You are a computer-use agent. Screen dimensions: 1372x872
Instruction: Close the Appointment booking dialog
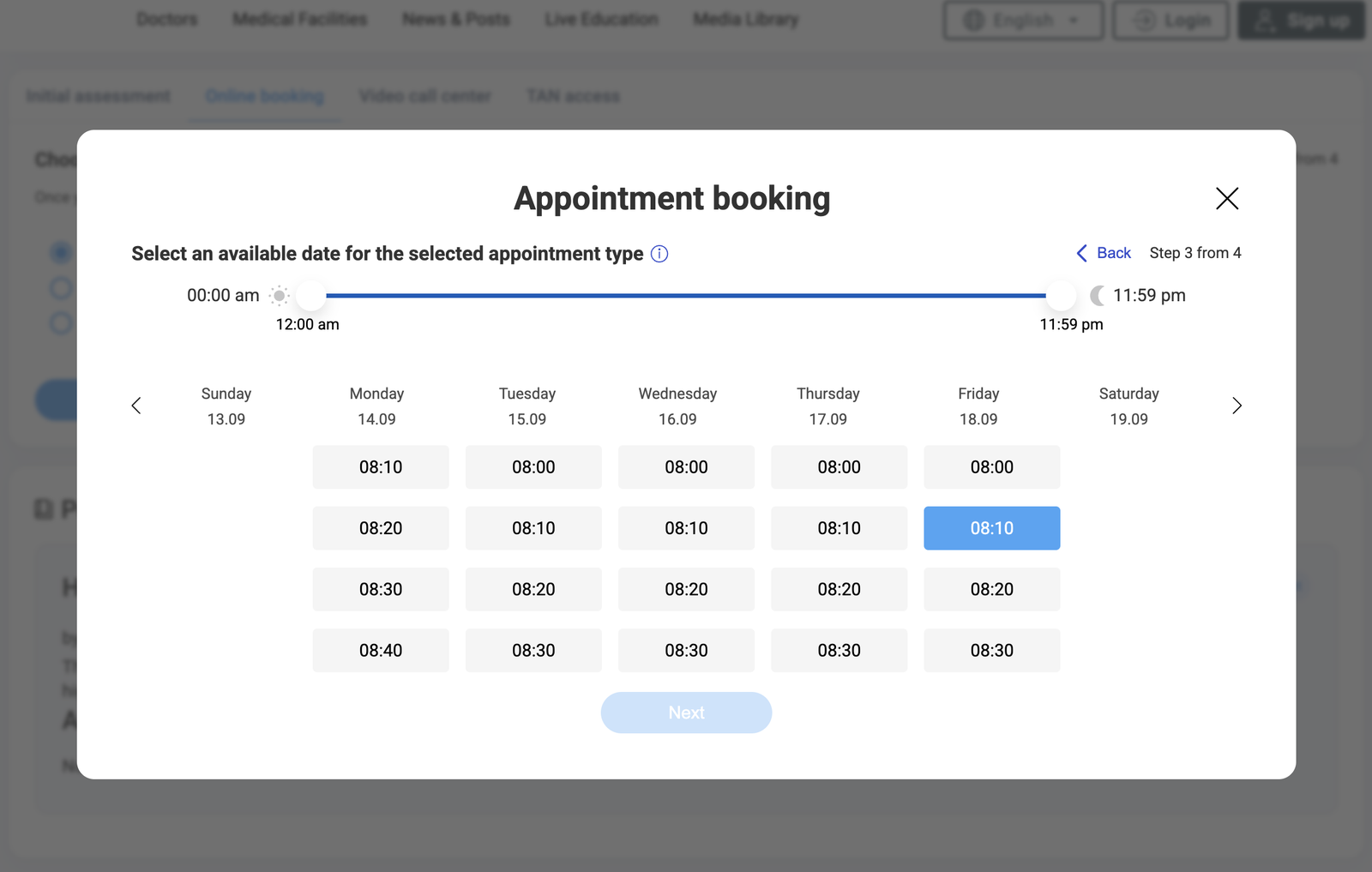pyautogui.click(x=1227, y=198)
